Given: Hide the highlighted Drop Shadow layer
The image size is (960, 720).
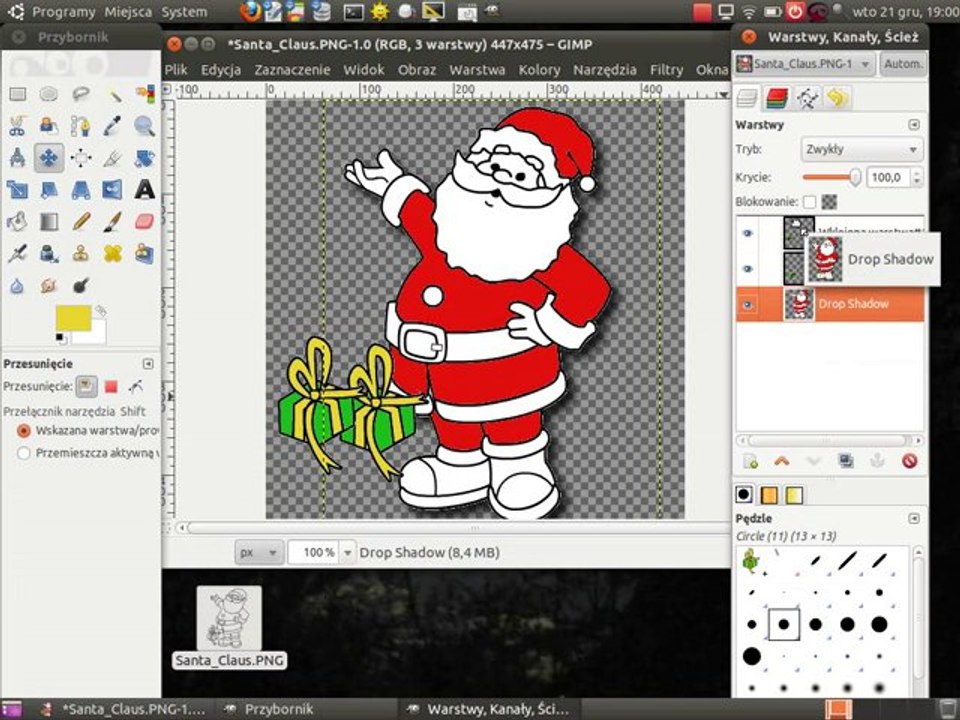Looking at the screenshot, I should point(747,304).
